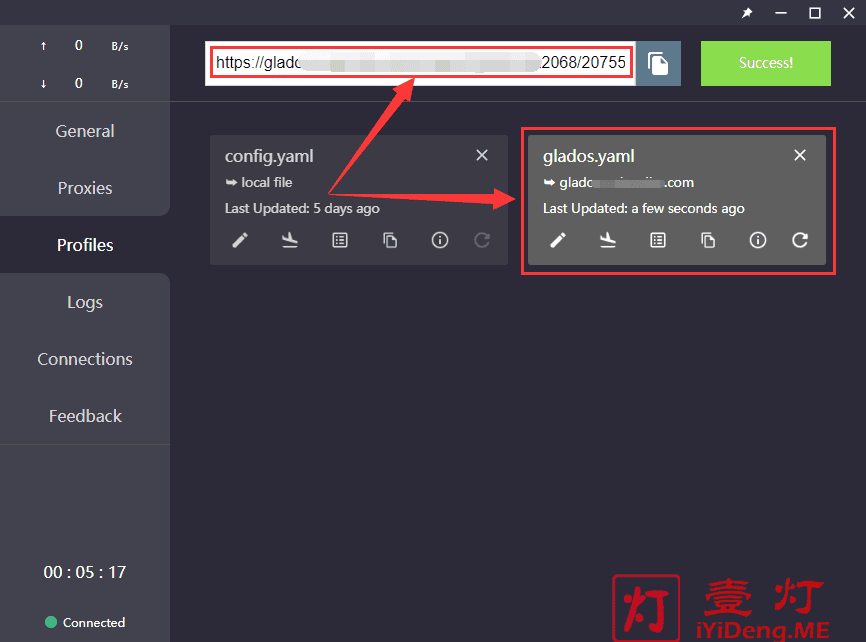866x642 pixels.
Task: Duplicate the glados.yaml profile with copy icon
Action: [x=708, y=240]
